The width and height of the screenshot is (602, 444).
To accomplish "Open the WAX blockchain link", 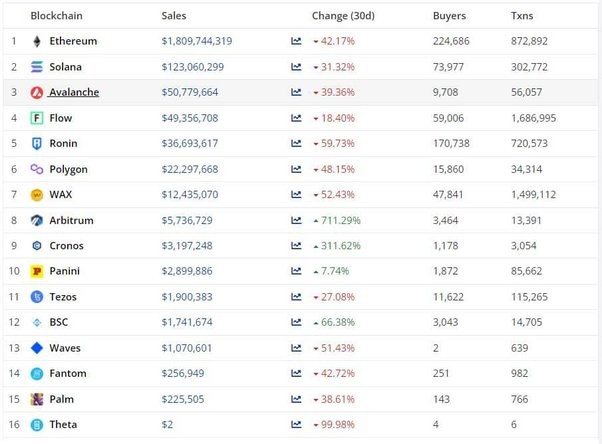I will point(61,194).
